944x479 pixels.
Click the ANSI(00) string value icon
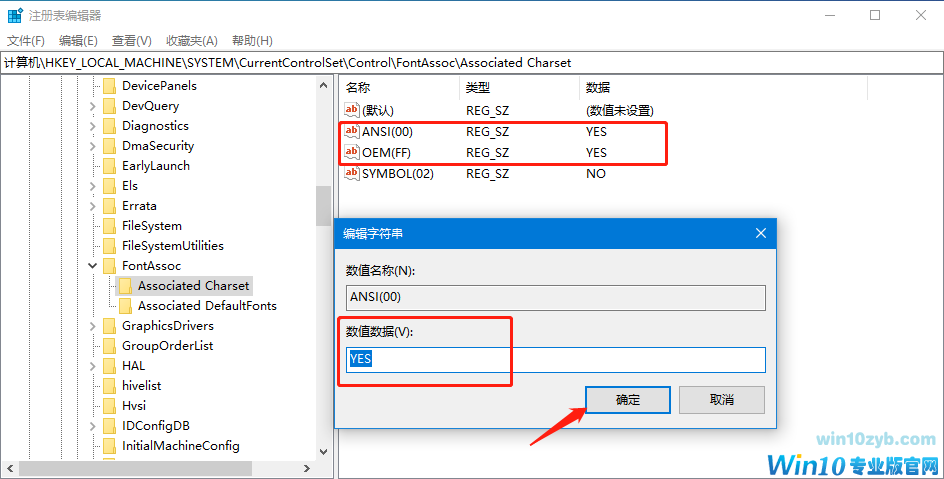(x=352, y=132)
